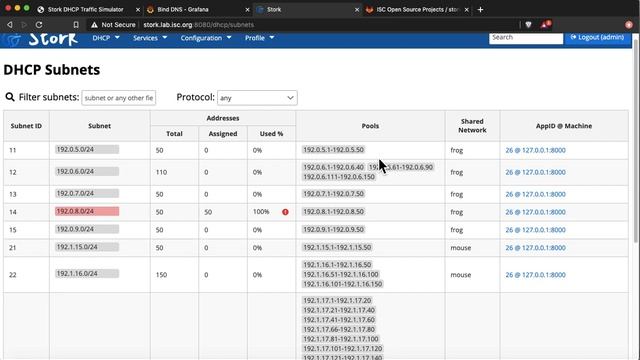Open a new browser tab with plus
Screen dimensions: 640x360
coord(480,9)
